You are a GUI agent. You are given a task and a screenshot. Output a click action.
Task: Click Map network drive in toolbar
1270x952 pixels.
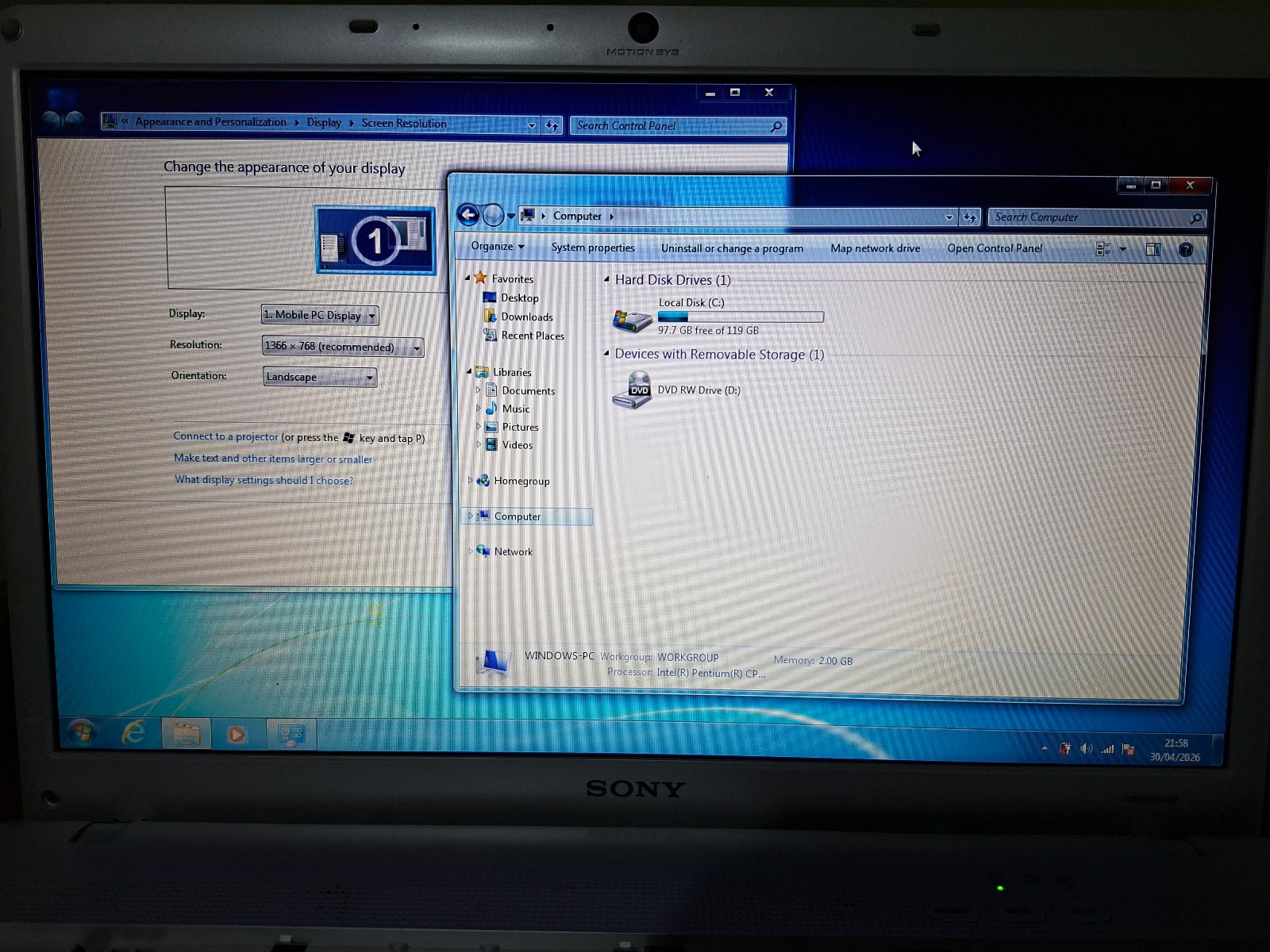coord(876,248)
